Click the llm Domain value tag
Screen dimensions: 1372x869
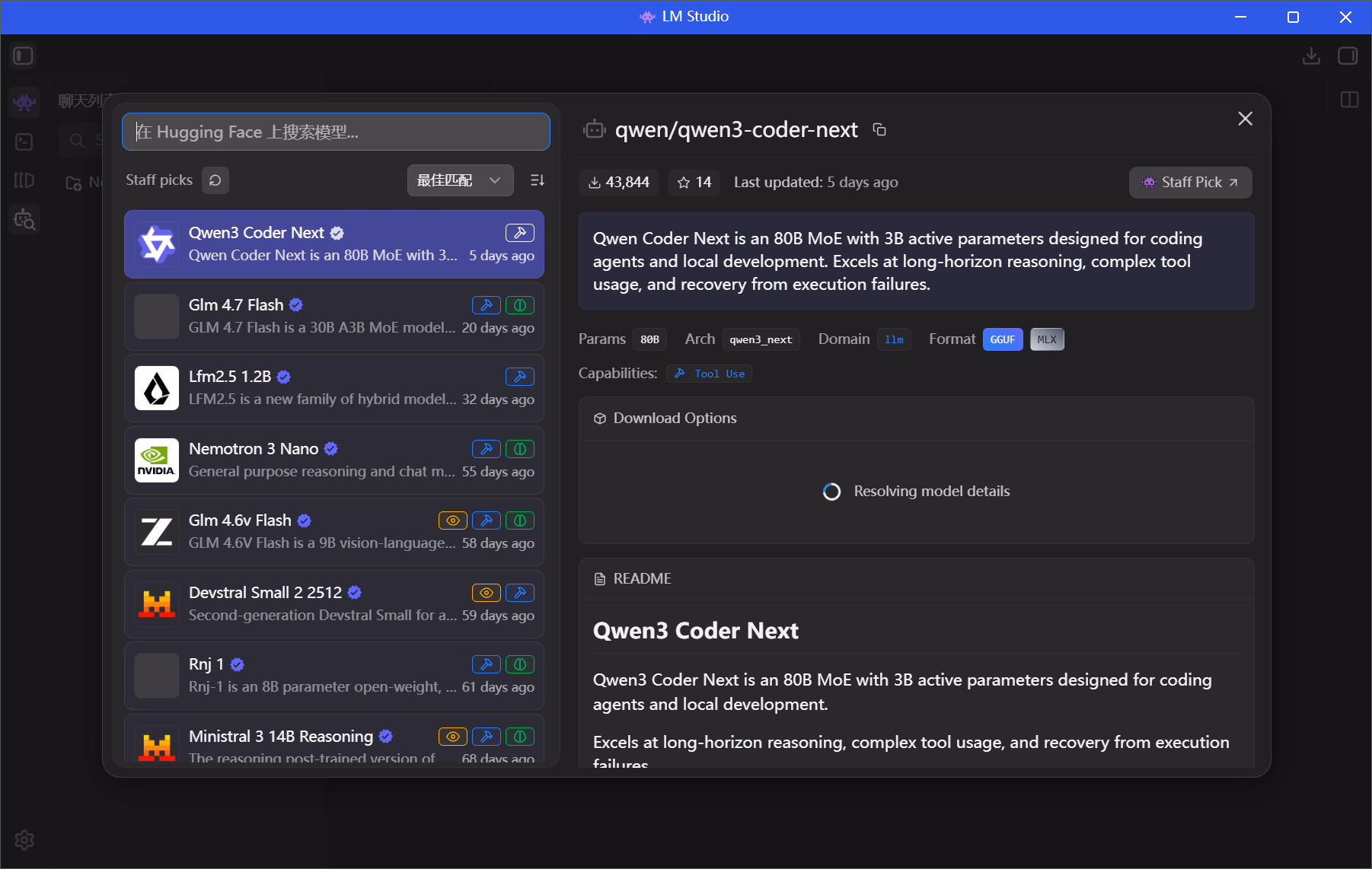894,339
